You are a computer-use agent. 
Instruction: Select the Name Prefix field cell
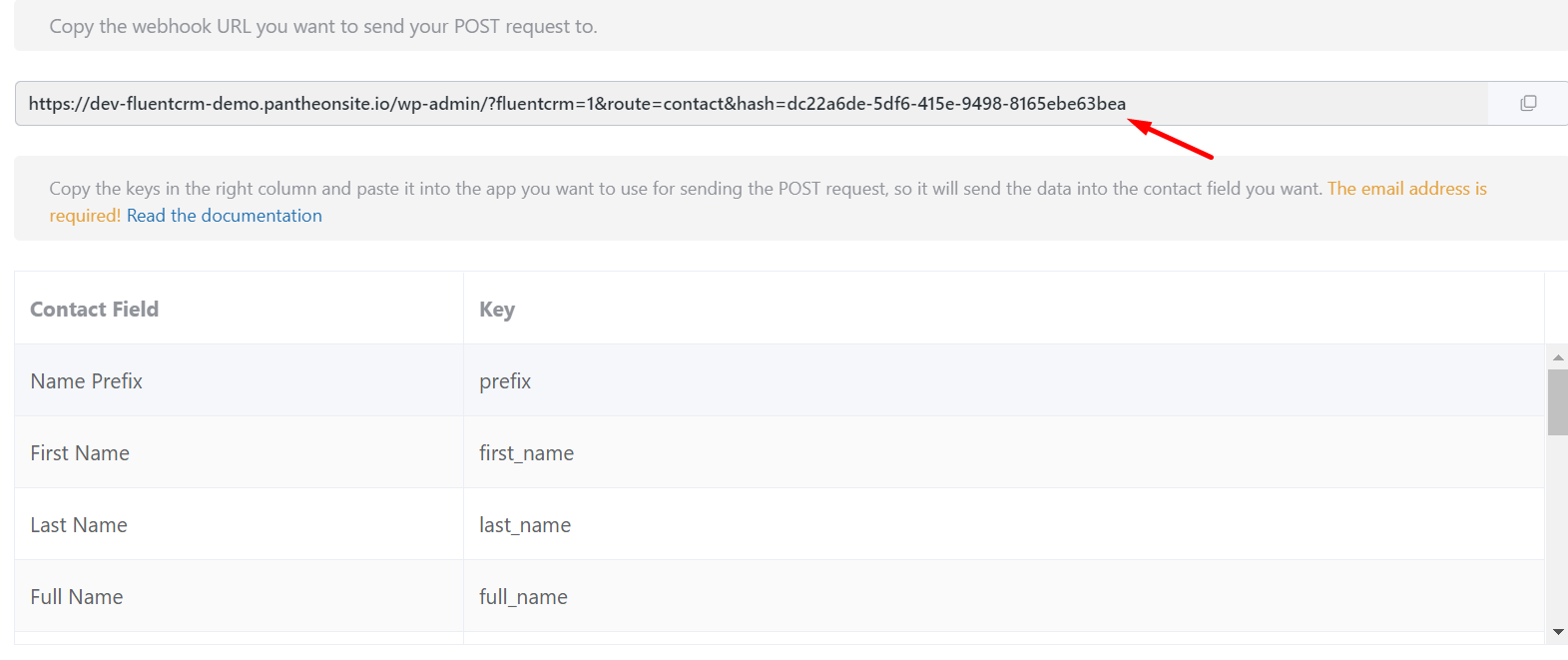tap(87, 381)
